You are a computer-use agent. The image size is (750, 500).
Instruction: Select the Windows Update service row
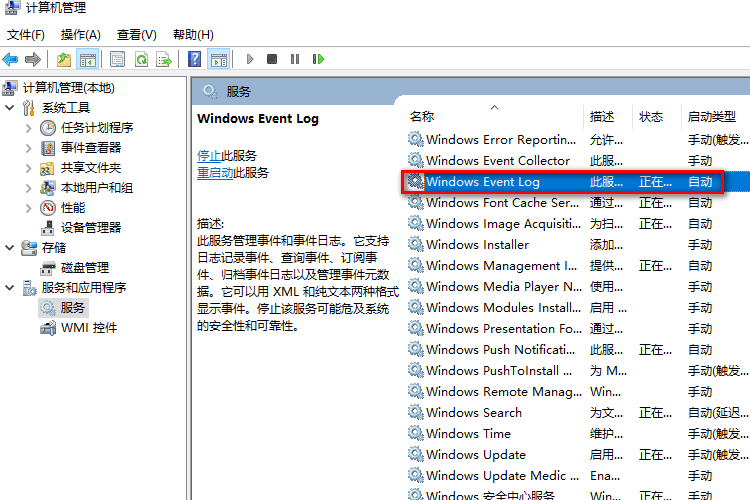pyautogui.click(x=577, y=455)
